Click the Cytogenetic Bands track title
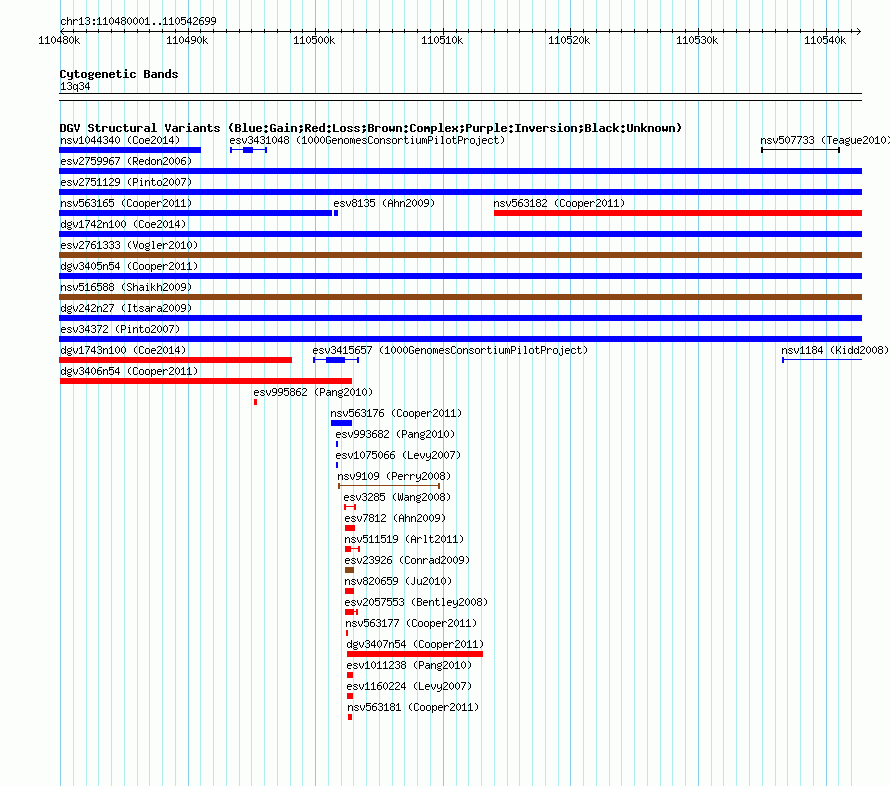This screenshot has height=786, width=890. [x=119, y=74]
